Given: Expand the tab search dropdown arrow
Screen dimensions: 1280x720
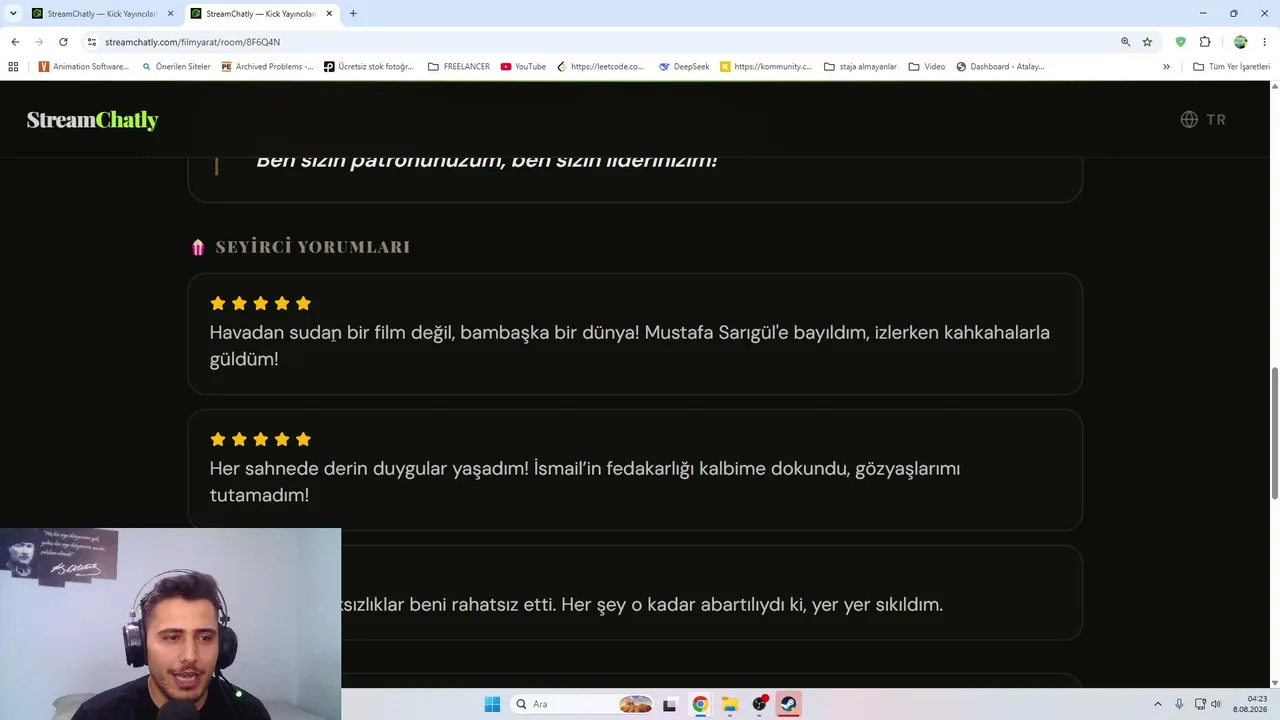Looking at the screenshot, I should (12, 13).
